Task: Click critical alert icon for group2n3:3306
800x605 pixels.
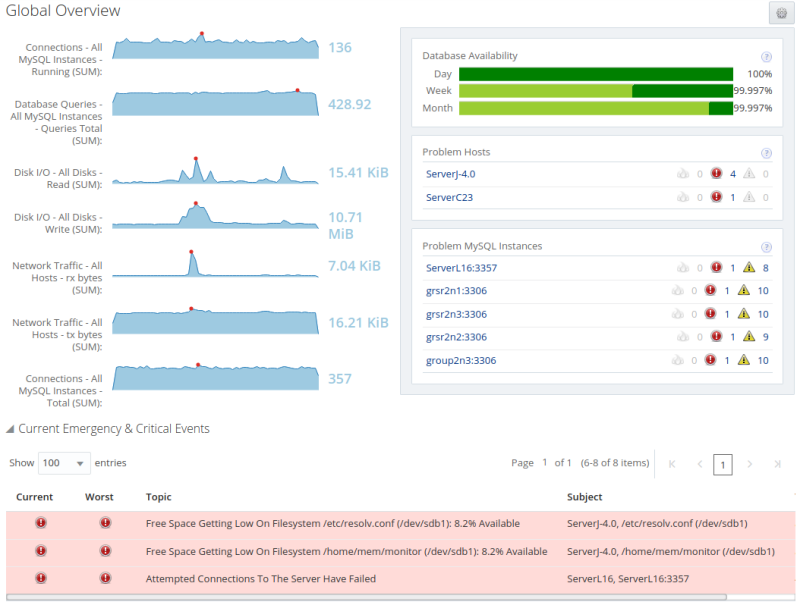Action: (710, 360)
